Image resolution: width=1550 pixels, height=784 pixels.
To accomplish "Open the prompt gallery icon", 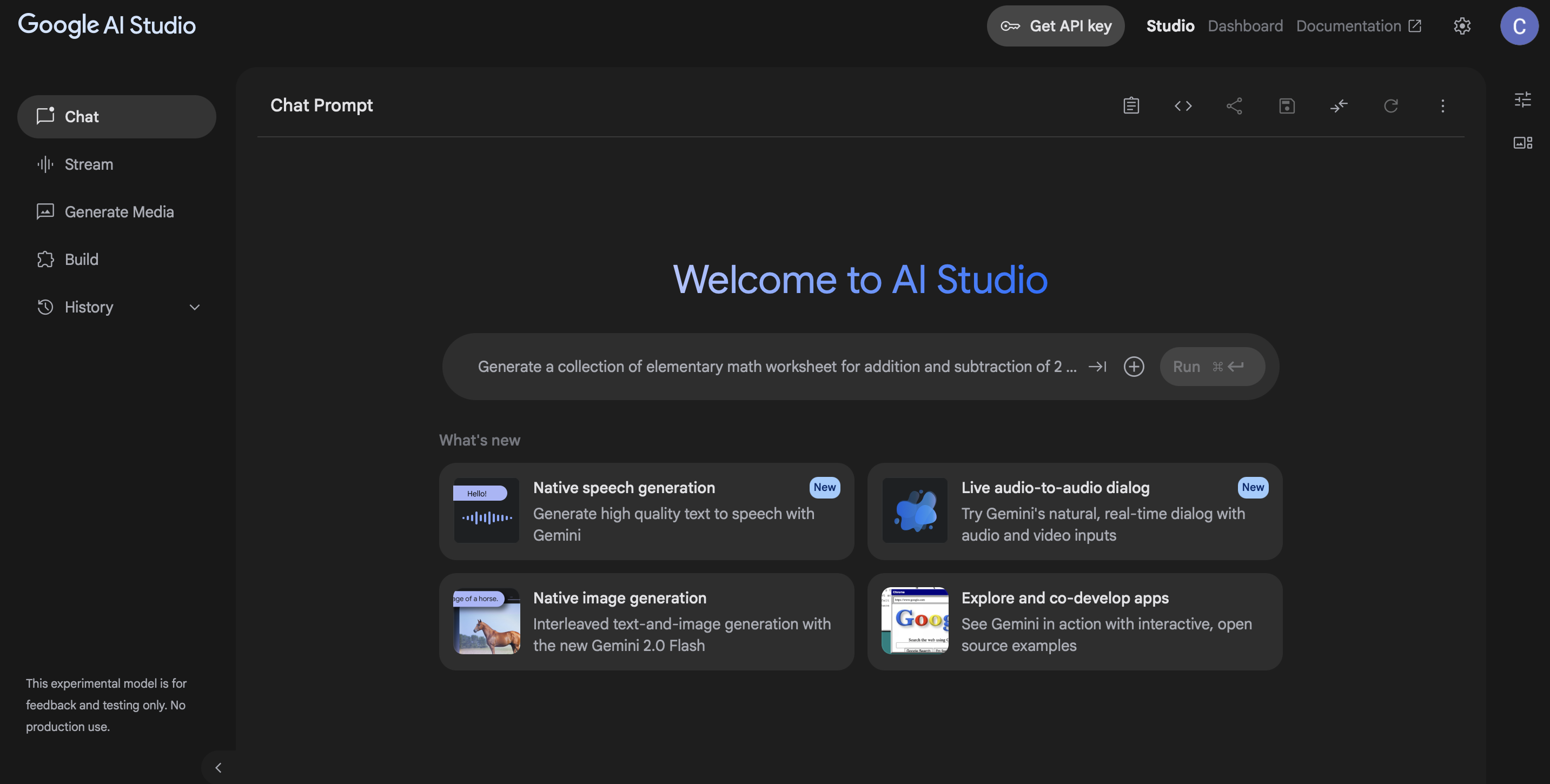I will (x=1522, y=143).
